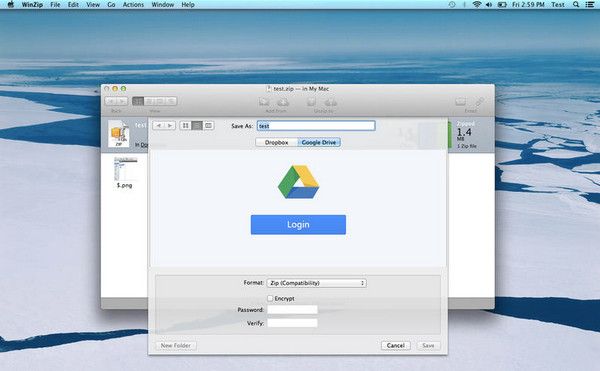600x371 pixels.
Task: Click the clock showing Fri 2:59 PM
Action: click(528, 5)
